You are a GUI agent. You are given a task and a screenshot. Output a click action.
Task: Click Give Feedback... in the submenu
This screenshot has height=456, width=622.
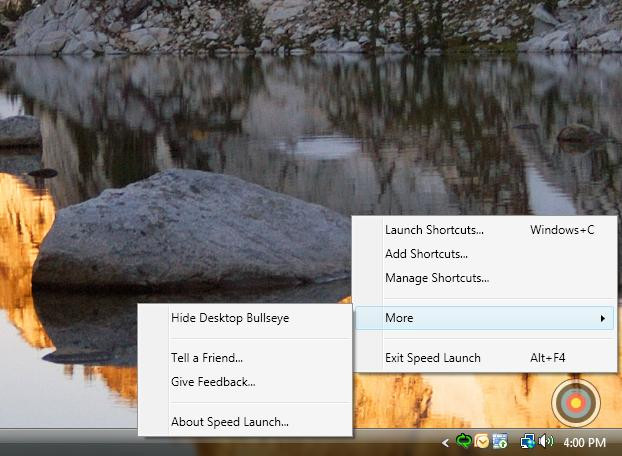click(213, 381)
